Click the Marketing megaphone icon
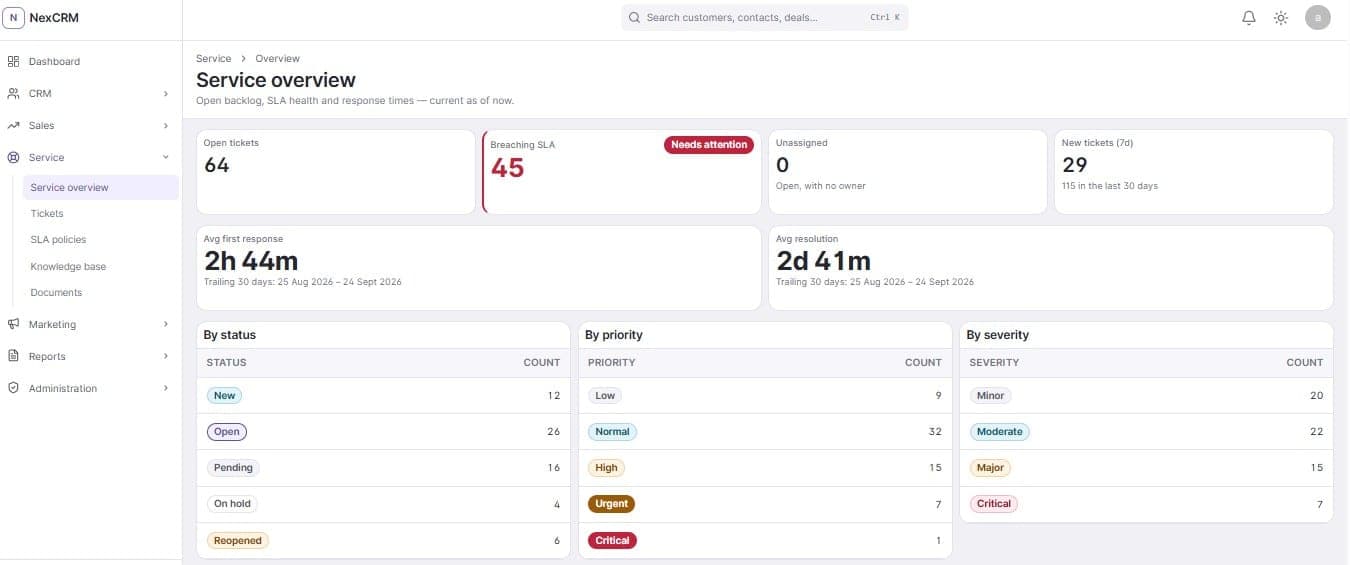Screen dimensions: 1350x565 [x=13, y=324]
